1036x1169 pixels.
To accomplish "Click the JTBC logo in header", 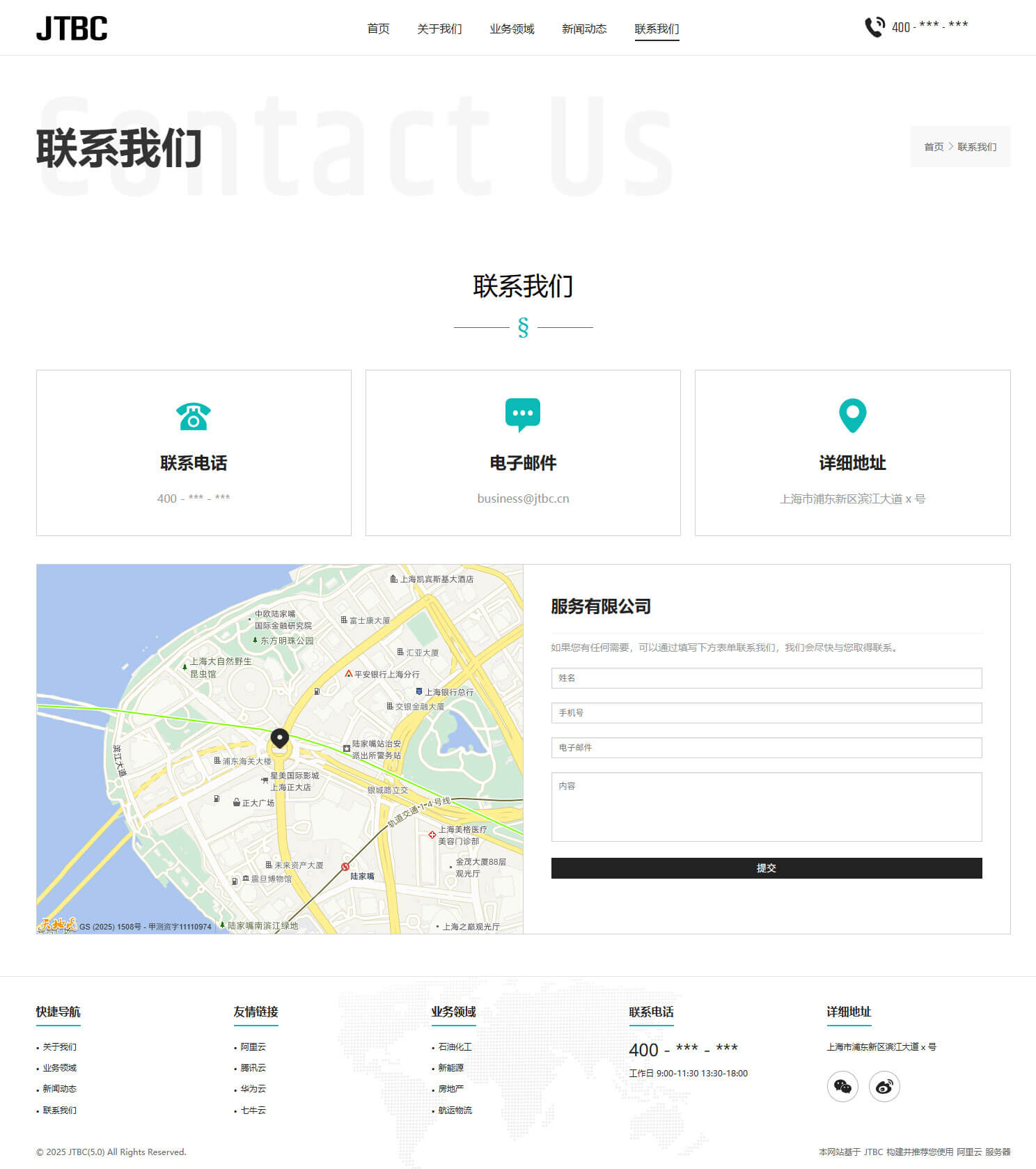I will pos(72,29).
